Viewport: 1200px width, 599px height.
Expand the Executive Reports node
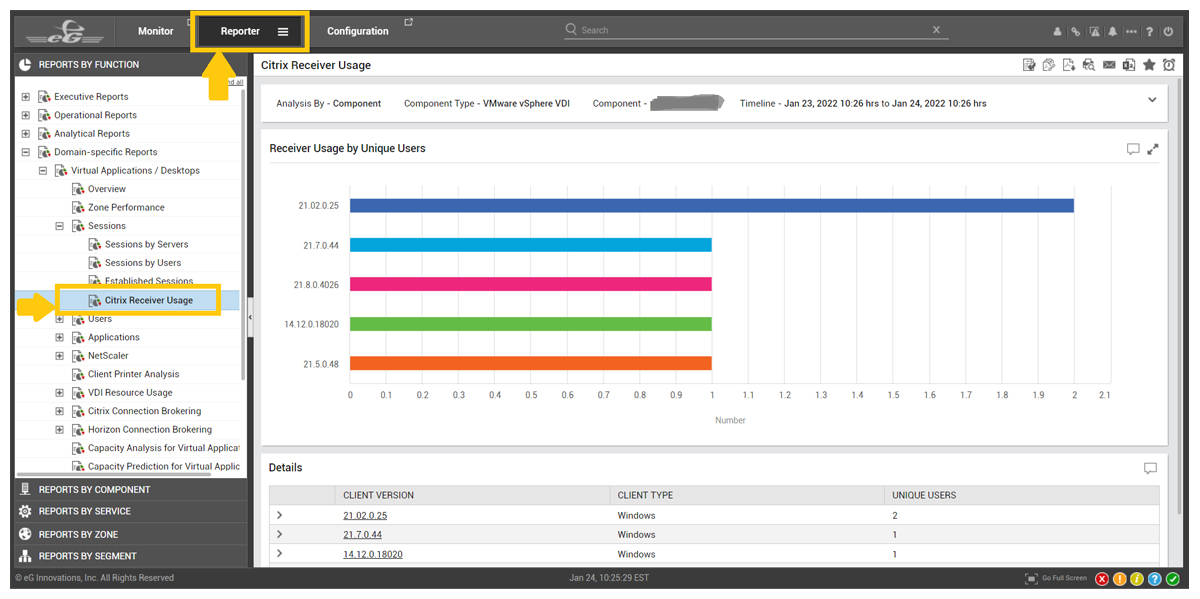(26, 97)
